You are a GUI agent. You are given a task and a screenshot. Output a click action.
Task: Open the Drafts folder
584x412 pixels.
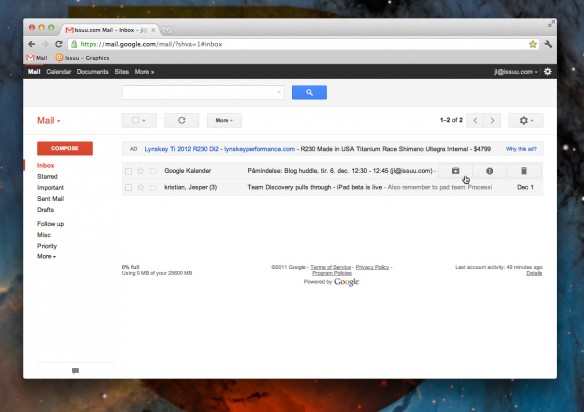[45, 210]
